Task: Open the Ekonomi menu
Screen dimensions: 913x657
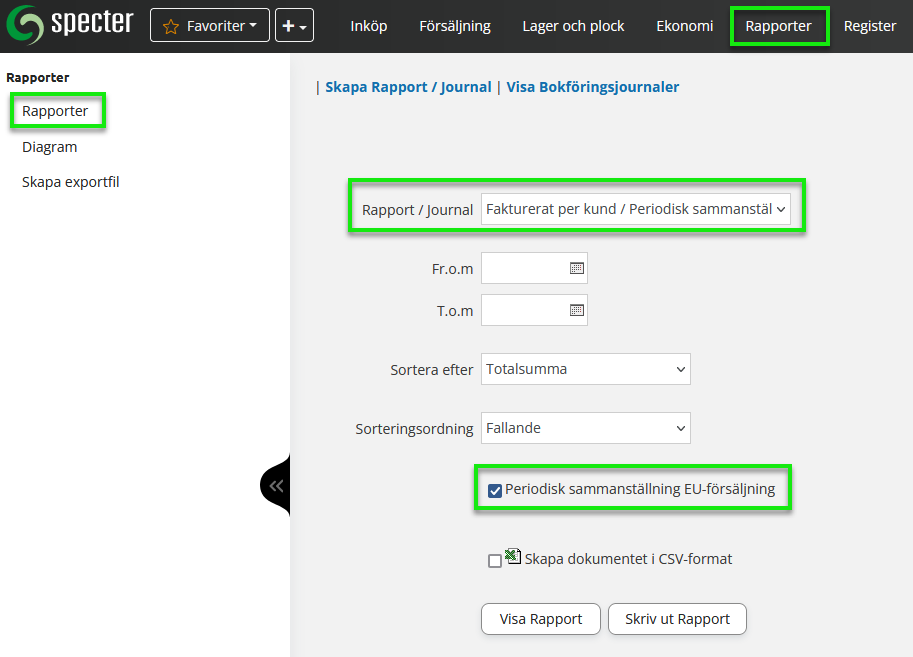Action: click(x=684, y=26)
